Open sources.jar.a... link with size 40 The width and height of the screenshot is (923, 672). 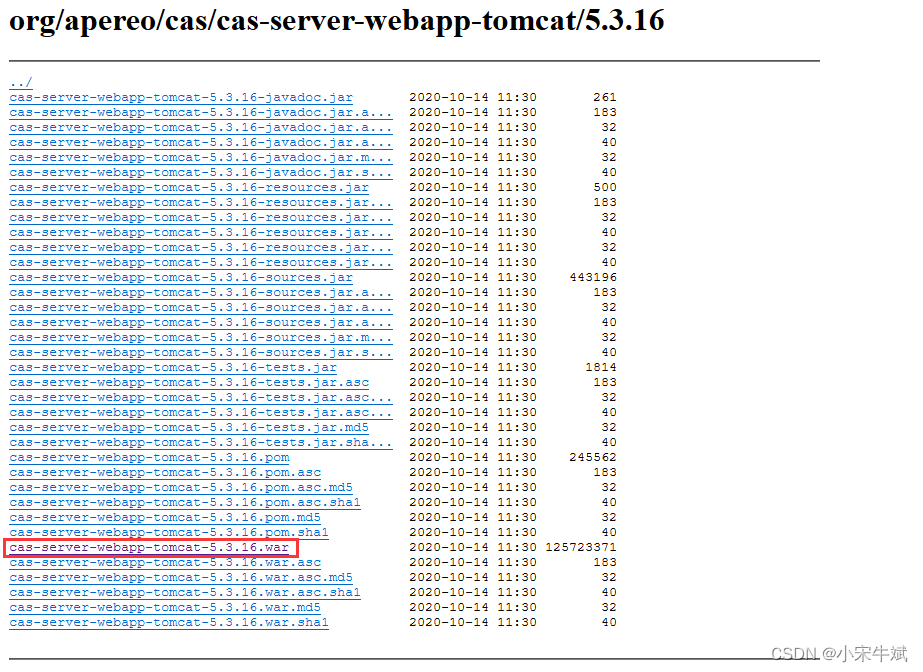pos(201,322)
